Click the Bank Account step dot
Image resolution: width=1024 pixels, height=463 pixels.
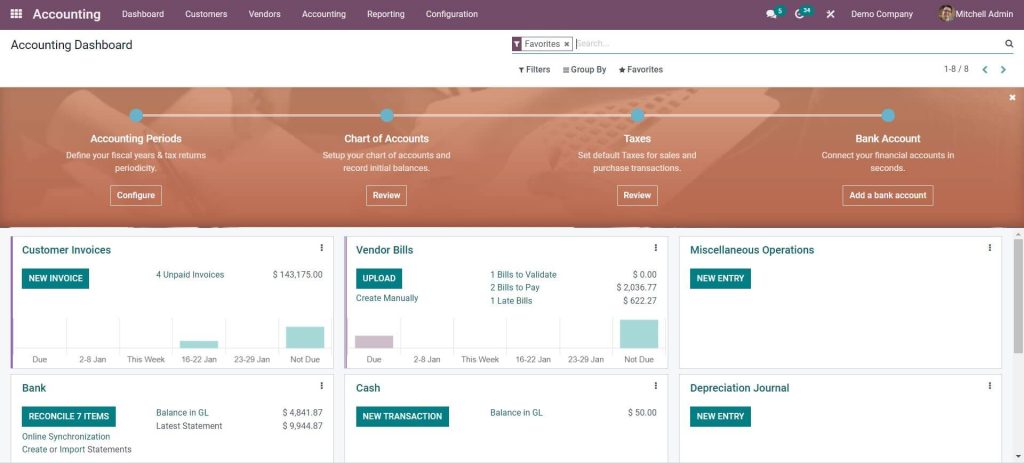point(888,116)
